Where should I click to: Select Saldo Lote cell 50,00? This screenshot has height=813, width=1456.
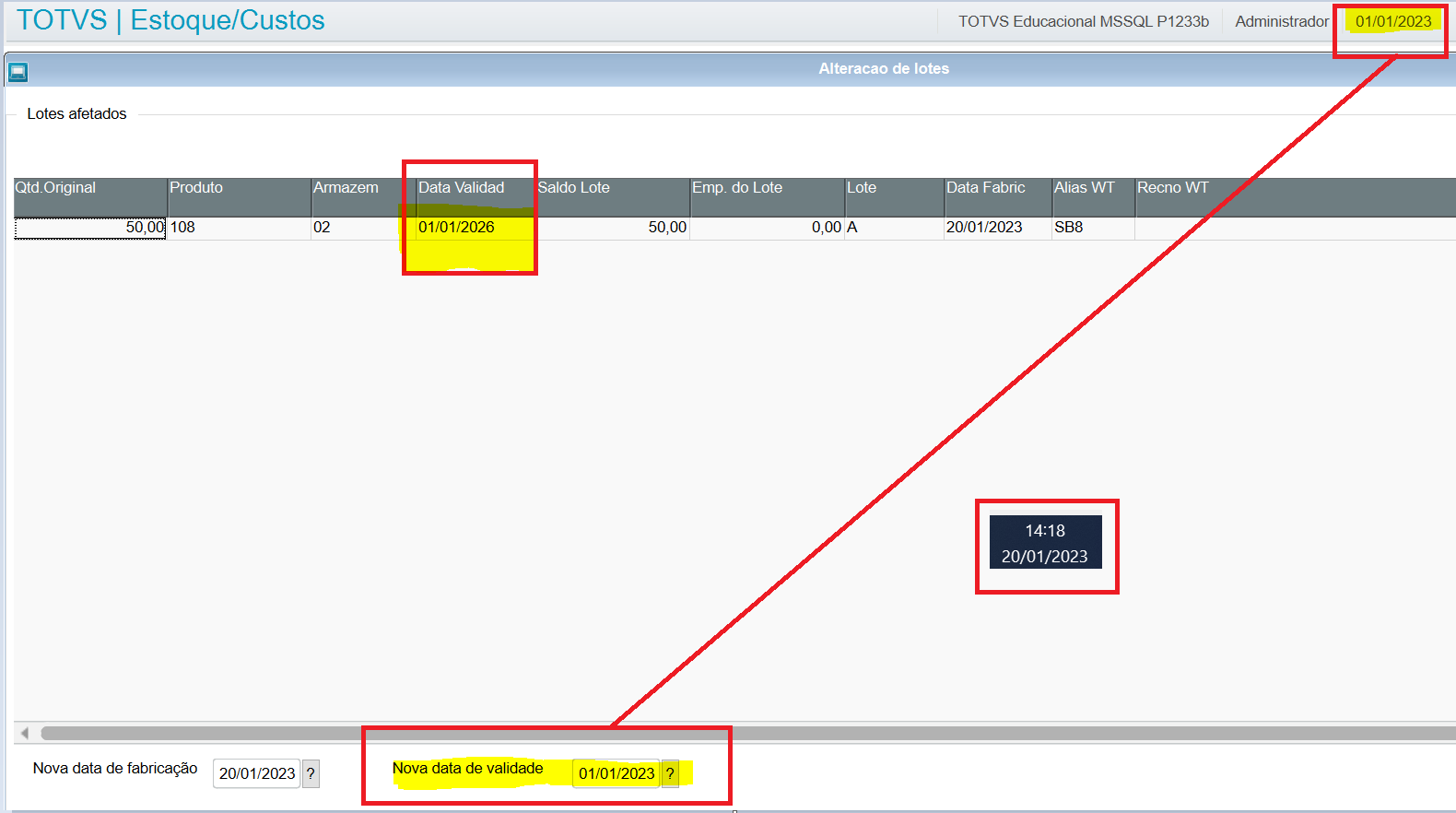coord(613,228)
